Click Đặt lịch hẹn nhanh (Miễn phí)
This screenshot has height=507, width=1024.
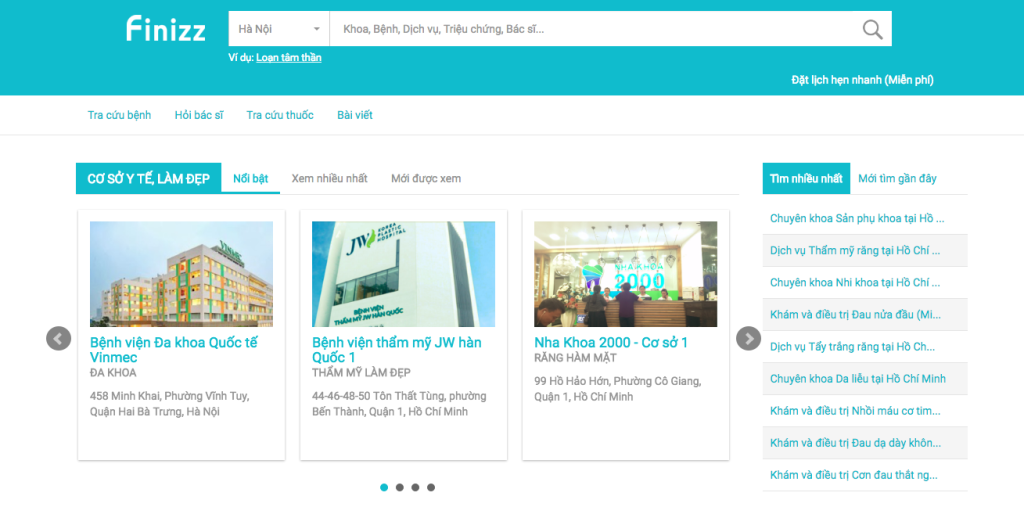tap(863, 80)
